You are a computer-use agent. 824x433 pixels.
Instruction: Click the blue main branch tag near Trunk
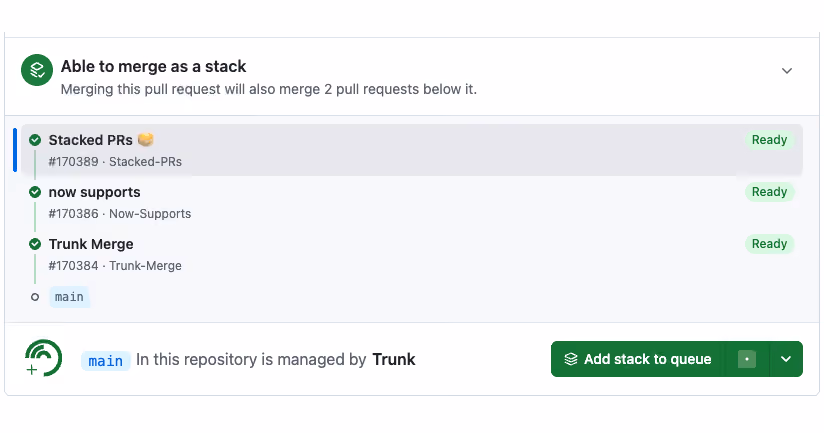(x=106, y=361)
